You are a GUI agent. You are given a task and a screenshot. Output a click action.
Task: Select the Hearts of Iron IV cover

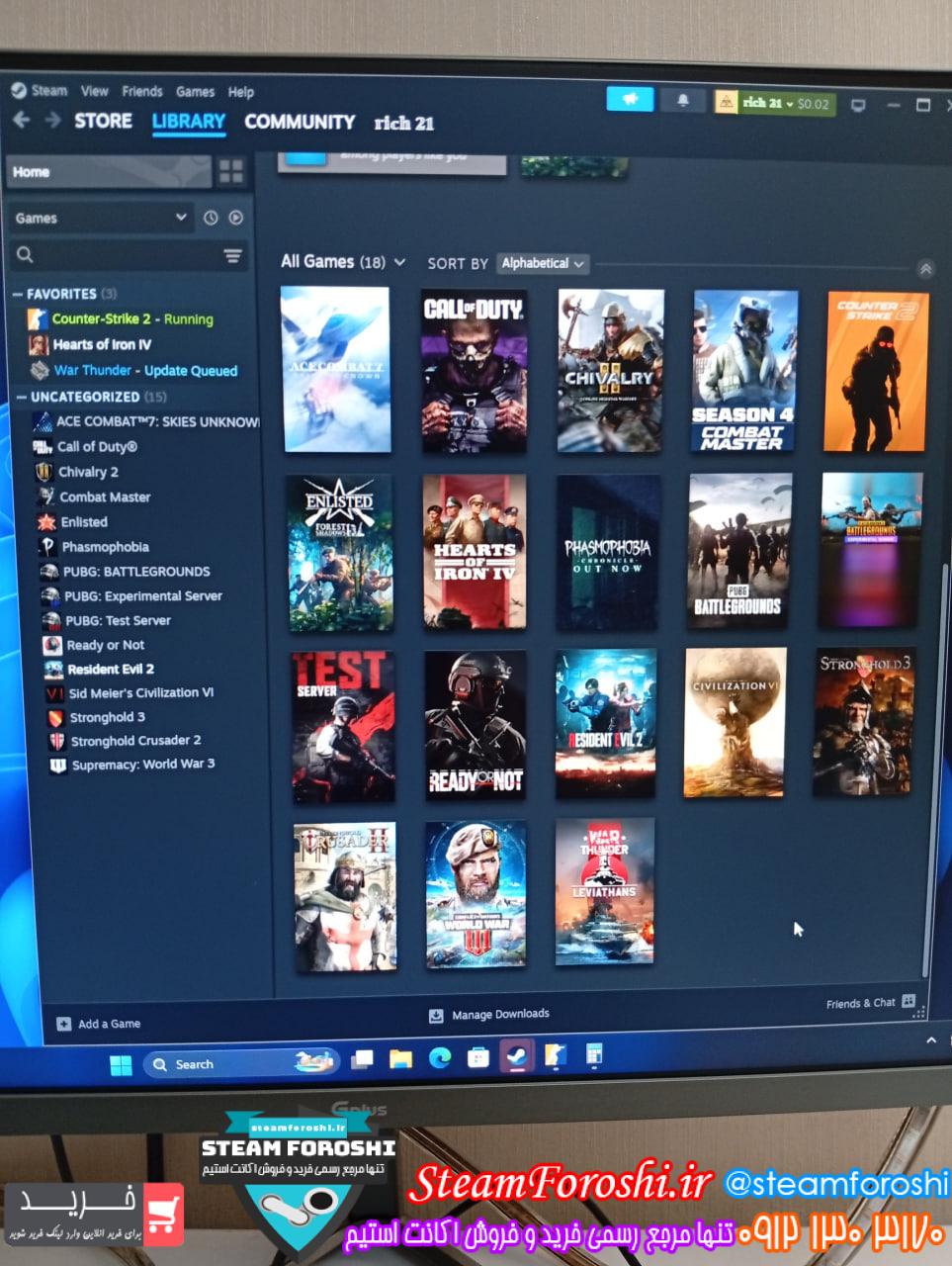[475, 552]
